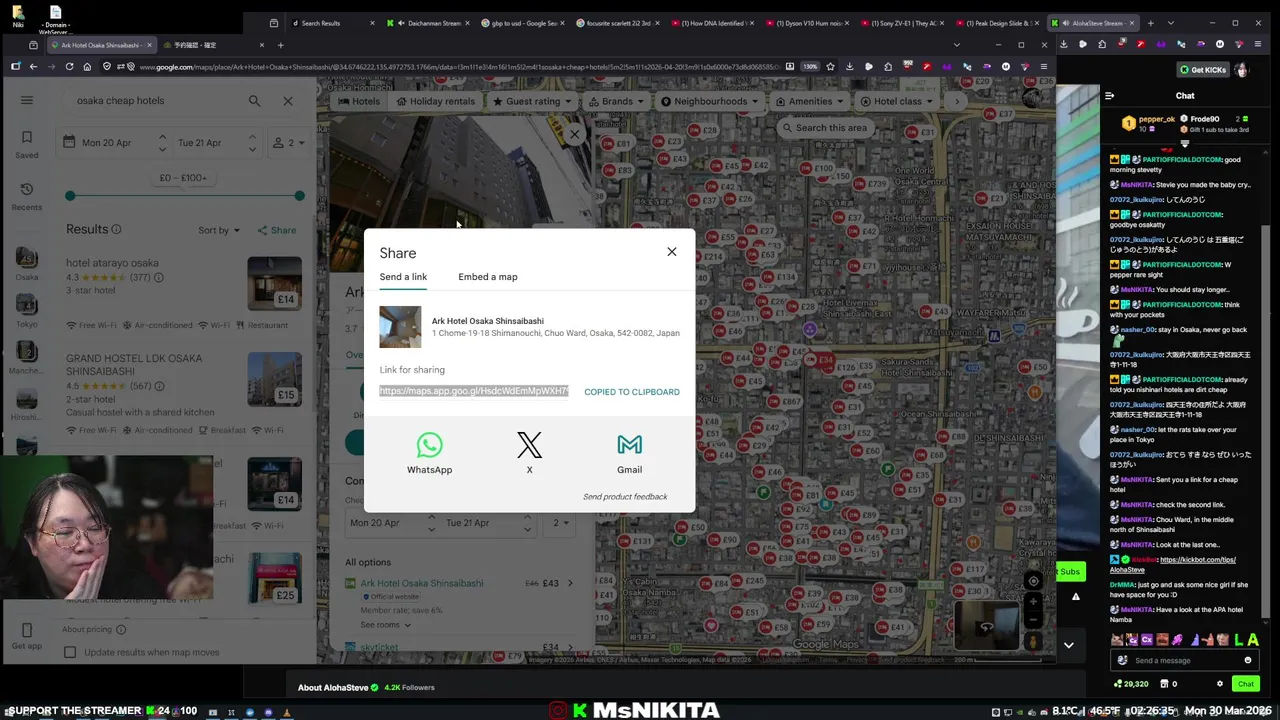Click the map my-location button
Viewport: 1280px width, 720px height.
point(1034,580)
